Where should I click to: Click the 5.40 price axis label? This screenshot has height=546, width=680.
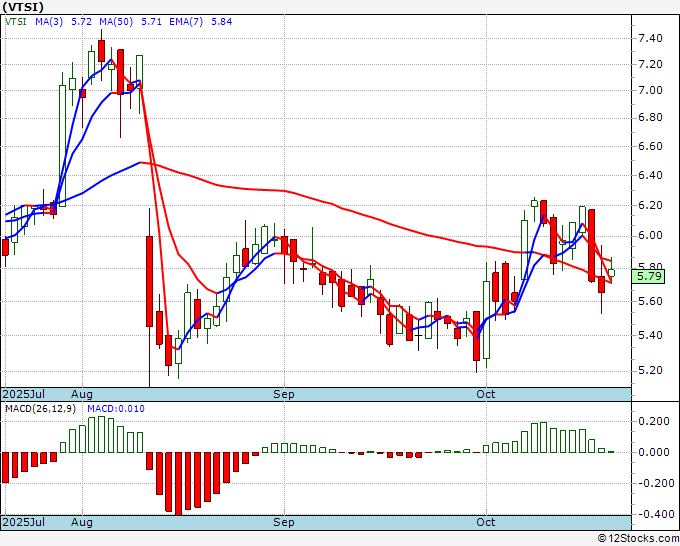click(x=651, y=336)
